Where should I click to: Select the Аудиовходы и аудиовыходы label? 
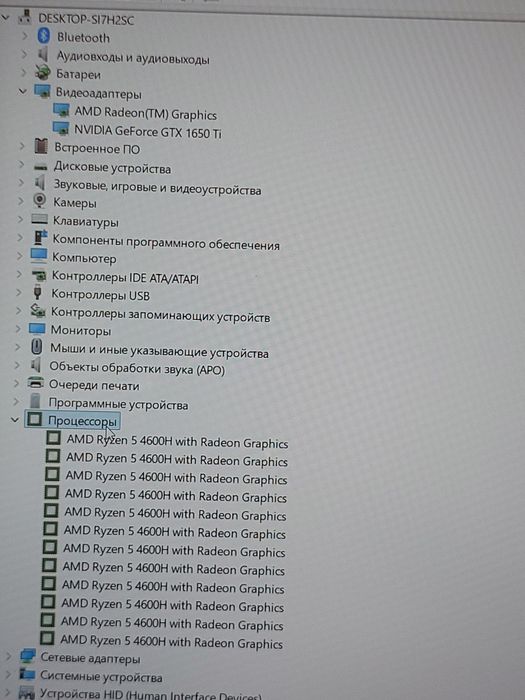click(133, 58)
